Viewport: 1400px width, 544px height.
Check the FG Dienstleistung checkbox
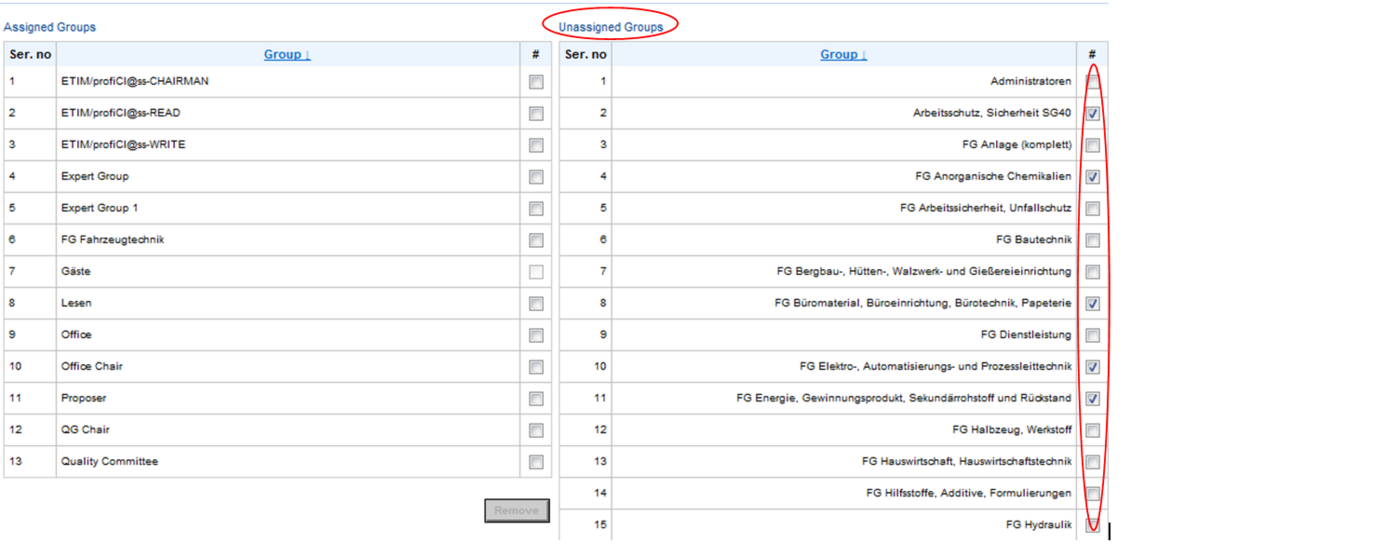pyautogui.click(x=1093, y=335)
